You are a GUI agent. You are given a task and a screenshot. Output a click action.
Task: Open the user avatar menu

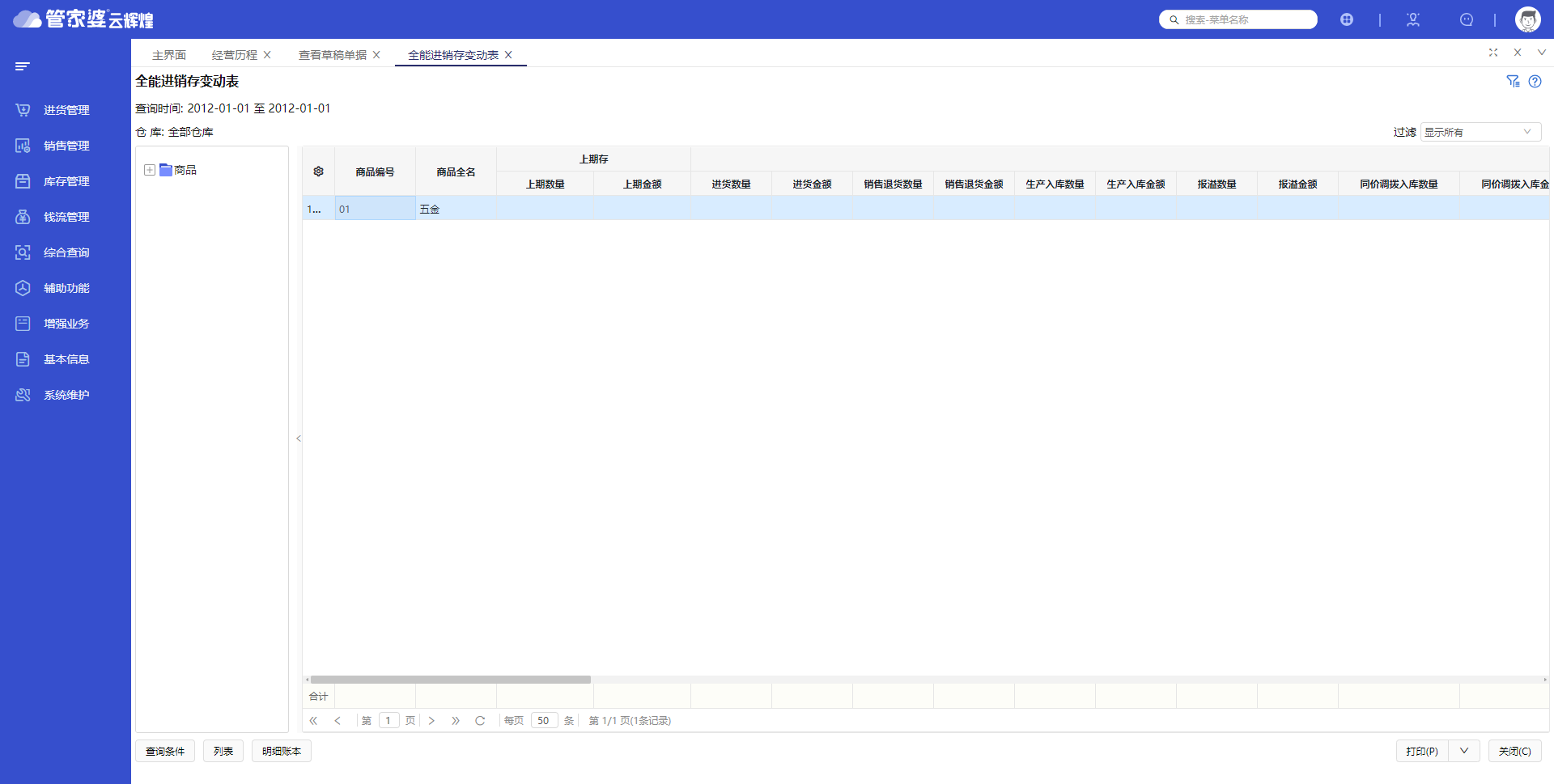(1528, 19)
